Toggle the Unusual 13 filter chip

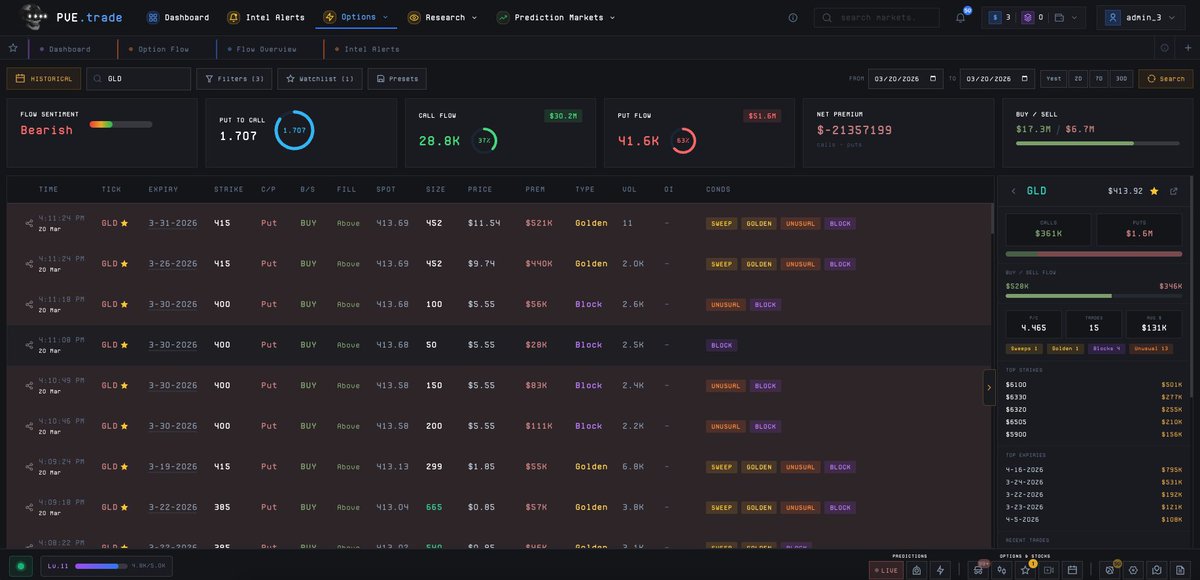(1151, 349)
